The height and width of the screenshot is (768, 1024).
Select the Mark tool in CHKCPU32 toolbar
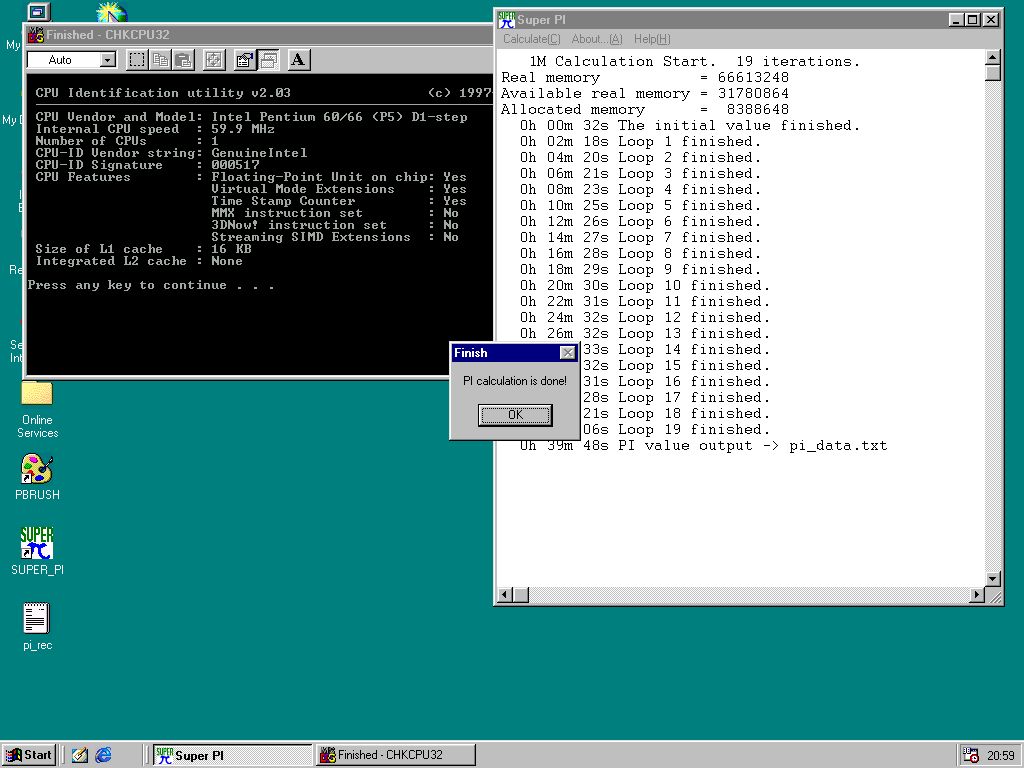[137, 60]
